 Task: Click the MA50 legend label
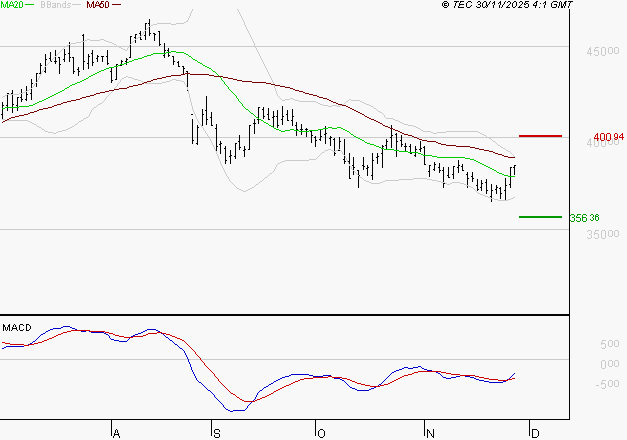click(x=98, y=5)
